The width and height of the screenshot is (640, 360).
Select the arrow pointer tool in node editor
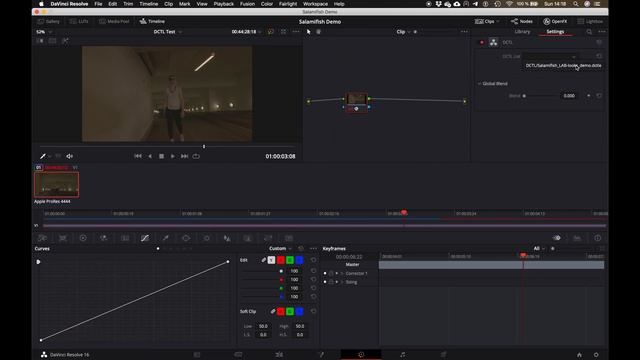309,32
